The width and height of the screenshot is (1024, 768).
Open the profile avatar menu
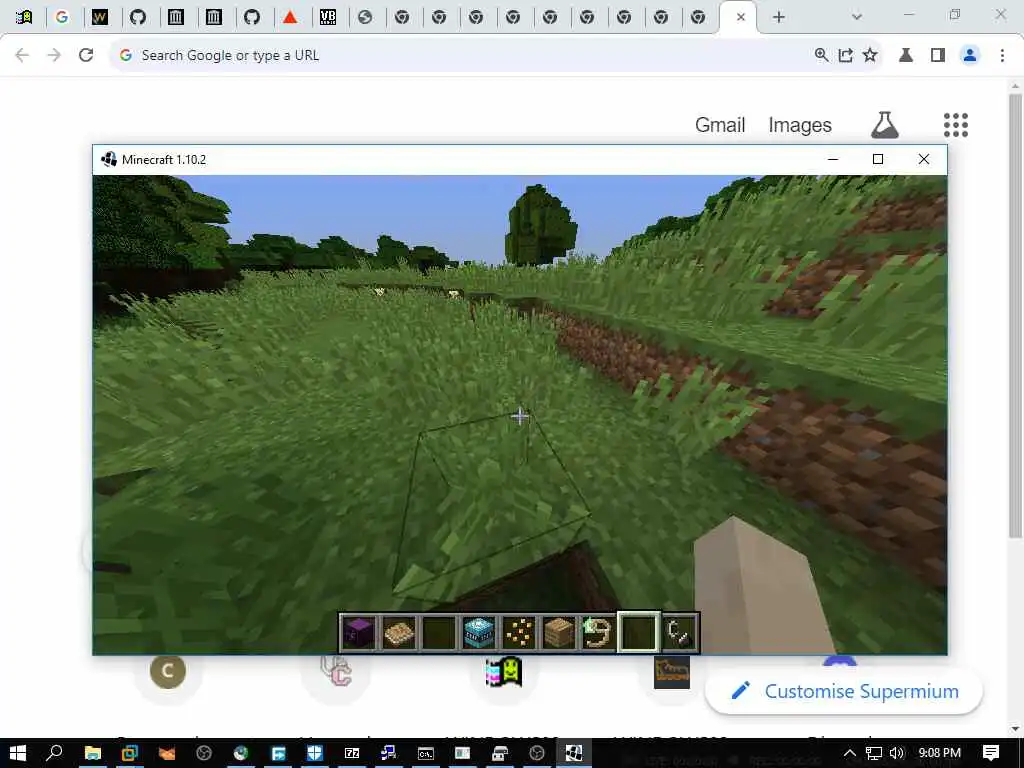coord(970,55)
